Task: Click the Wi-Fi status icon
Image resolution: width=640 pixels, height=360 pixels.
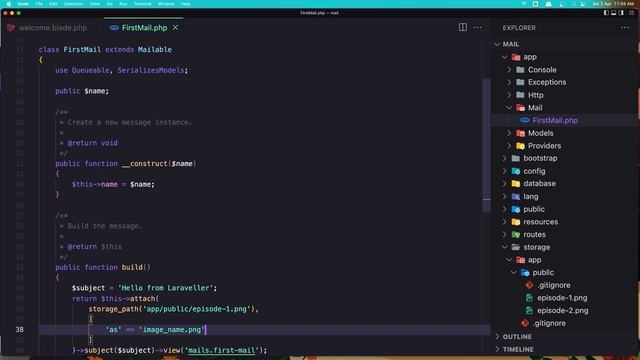Action: pos(524,4)
